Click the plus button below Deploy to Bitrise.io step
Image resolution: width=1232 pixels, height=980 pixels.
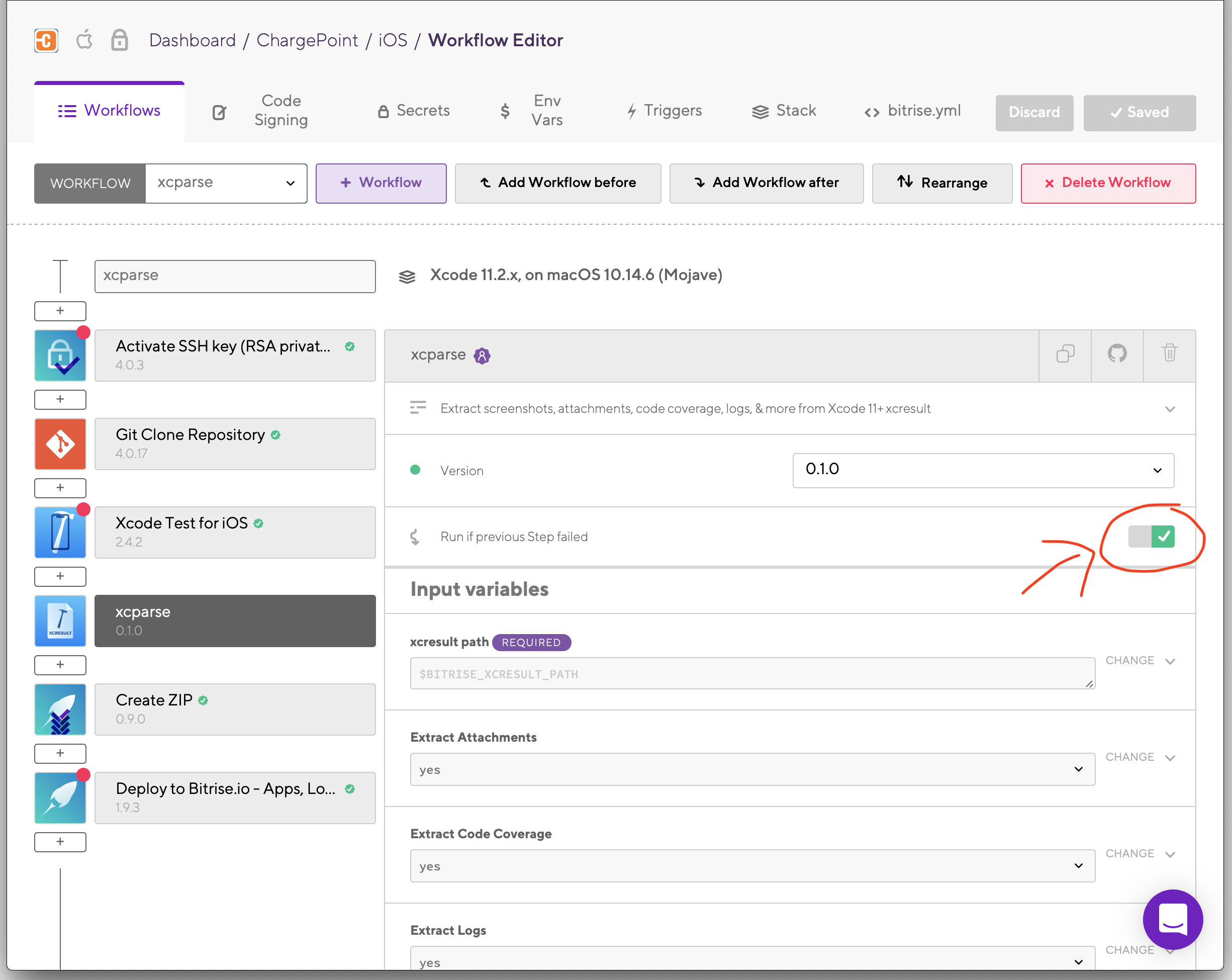pos(60,842)
